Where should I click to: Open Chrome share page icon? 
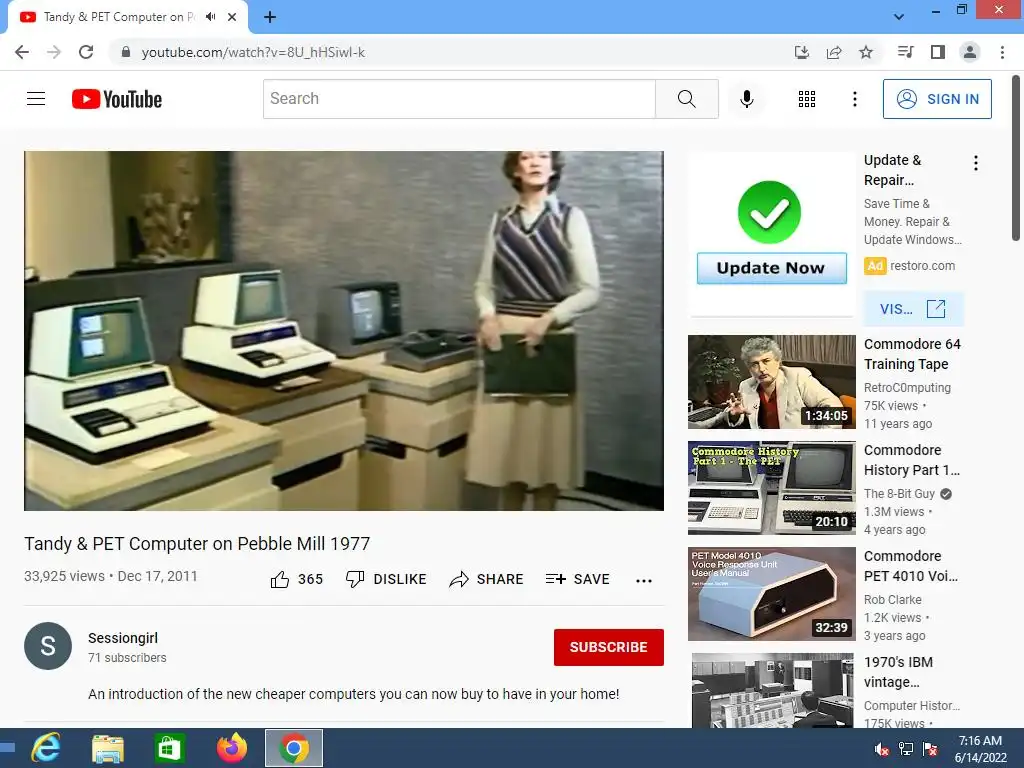[x=834, y=52]
